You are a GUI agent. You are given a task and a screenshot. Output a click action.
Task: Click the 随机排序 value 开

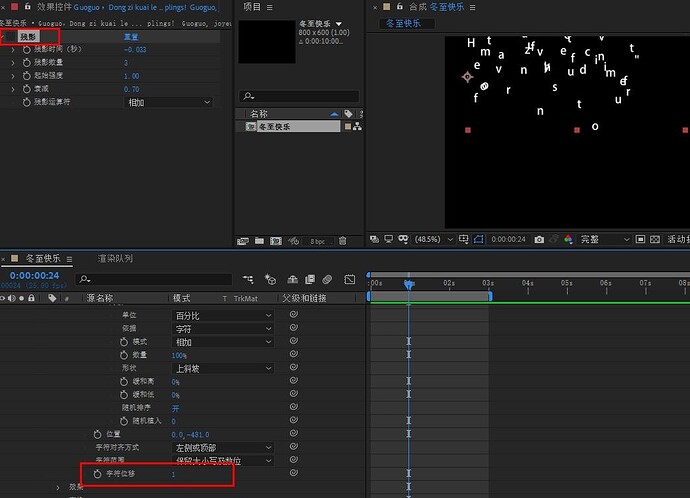click(175, 408)
